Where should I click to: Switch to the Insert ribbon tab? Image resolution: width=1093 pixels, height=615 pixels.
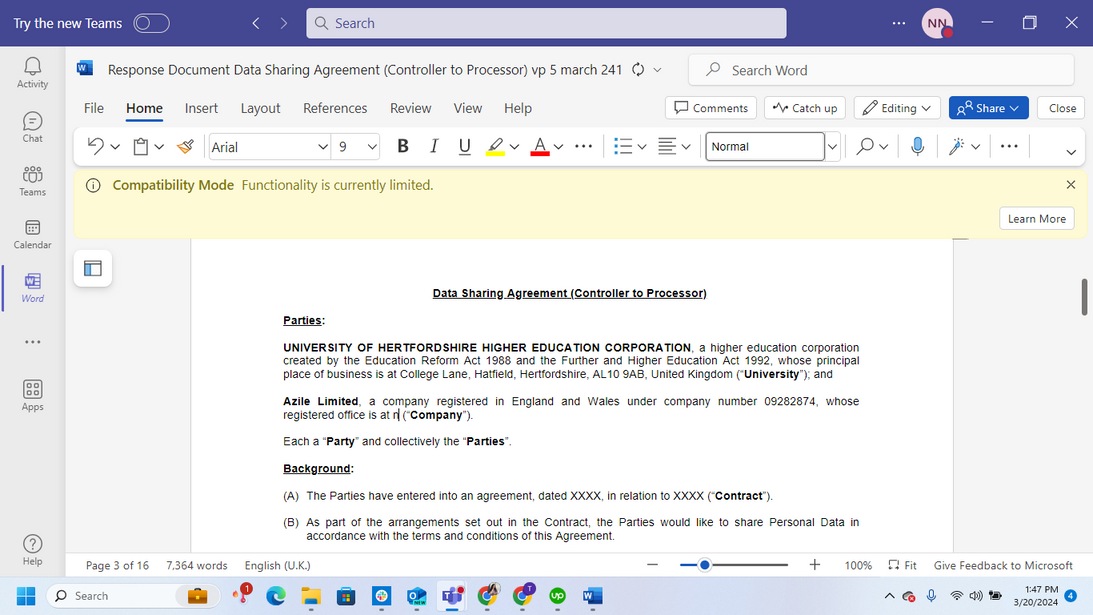point(201,108)
